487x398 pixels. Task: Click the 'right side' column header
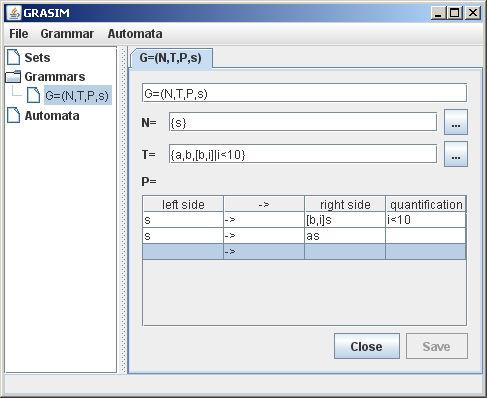click(345, 204)
